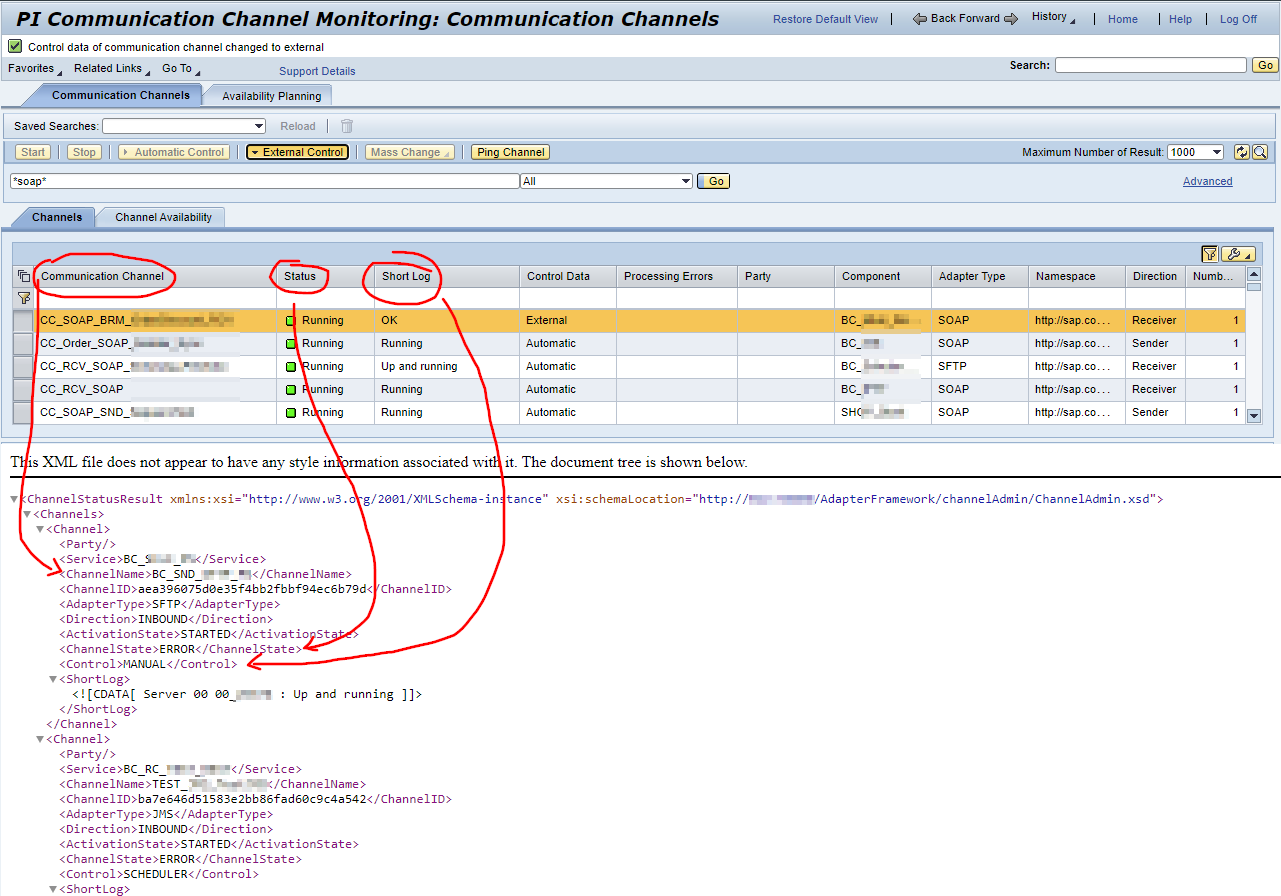The image size is (1281, 896).
Task: Open the Advanced search link
Action: 1207,181
